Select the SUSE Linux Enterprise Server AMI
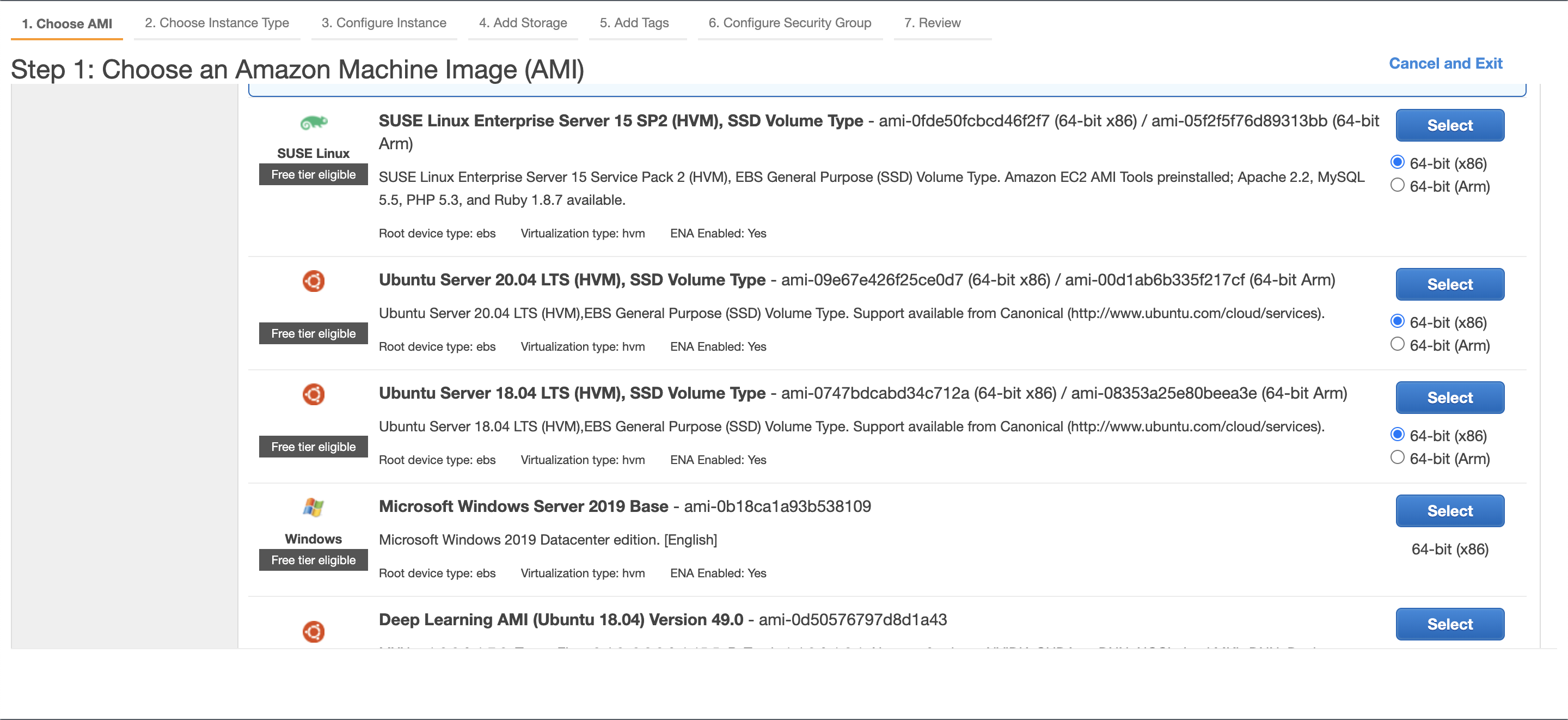The image size is (1568, 720). (1450, 125)
